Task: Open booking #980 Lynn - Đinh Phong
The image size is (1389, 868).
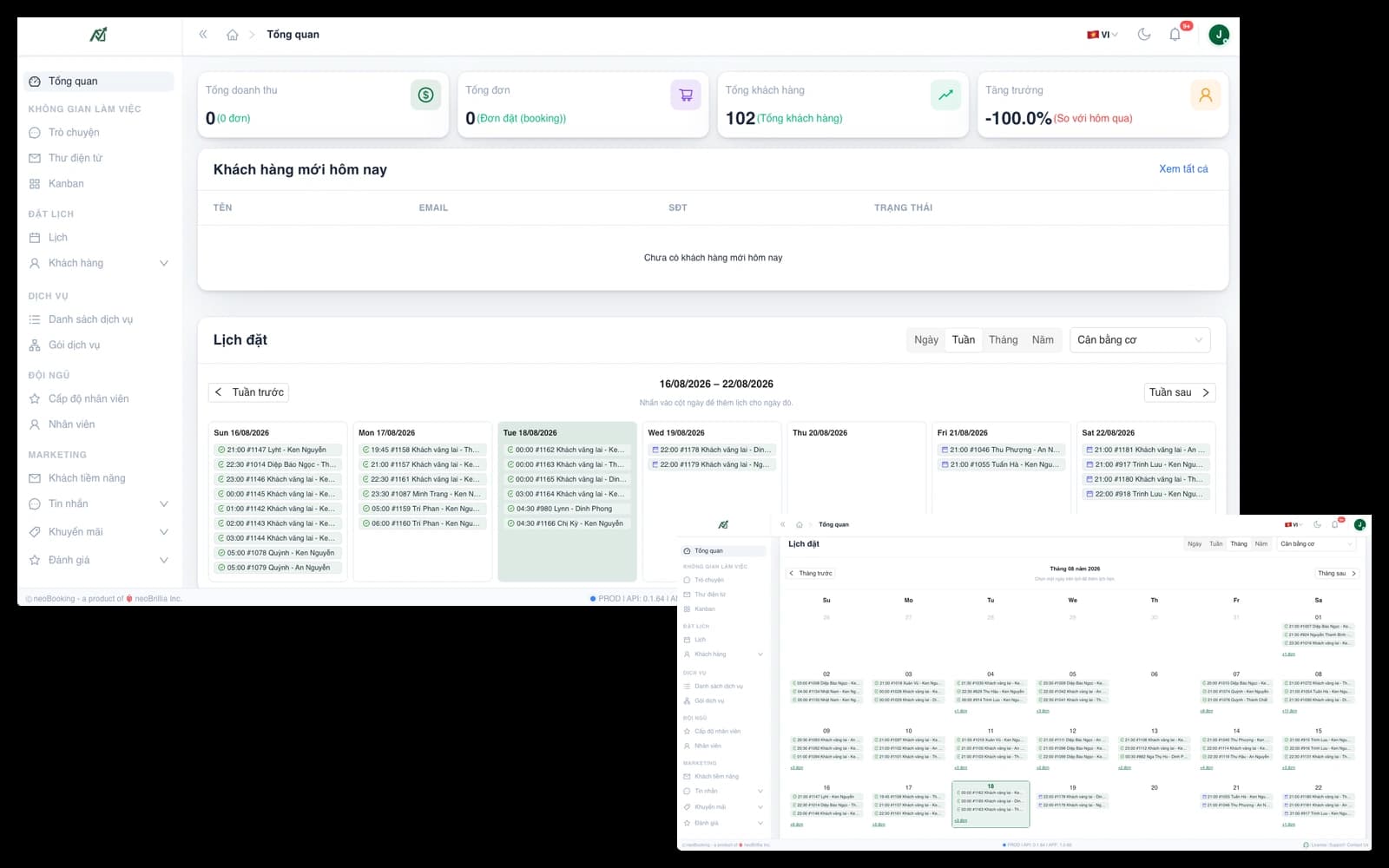Action: tap(567, 509)
